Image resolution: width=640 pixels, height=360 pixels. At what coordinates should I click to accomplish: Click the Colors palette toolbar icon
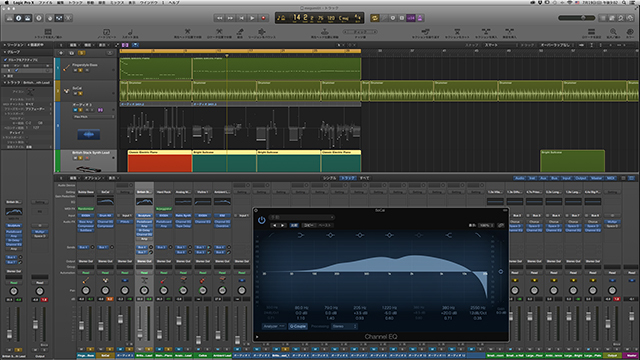(x=629, y=32)
